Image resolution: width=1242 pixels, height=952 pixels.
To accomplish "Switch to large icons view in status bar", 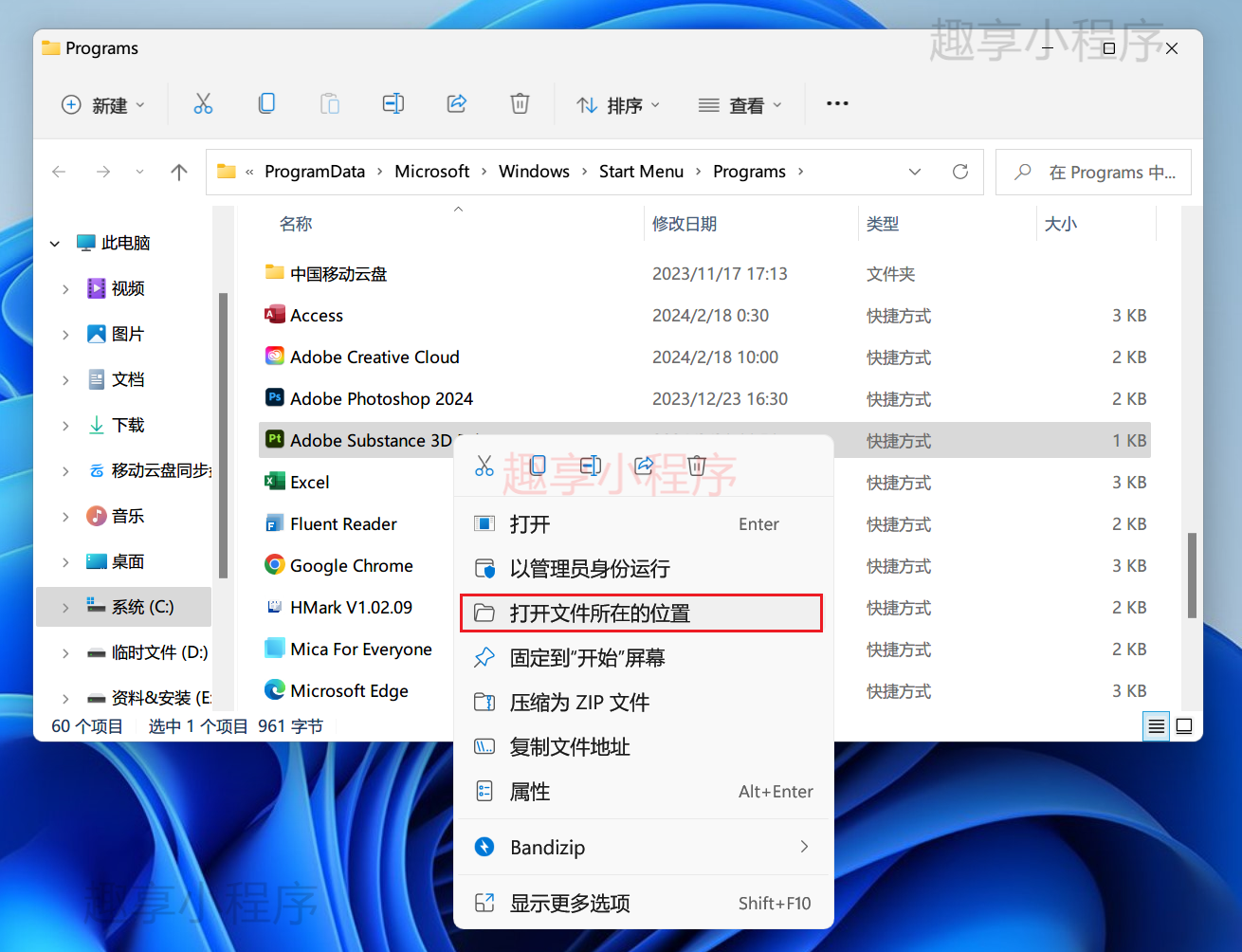I will pyautogui.click(x=1184, y=726).
